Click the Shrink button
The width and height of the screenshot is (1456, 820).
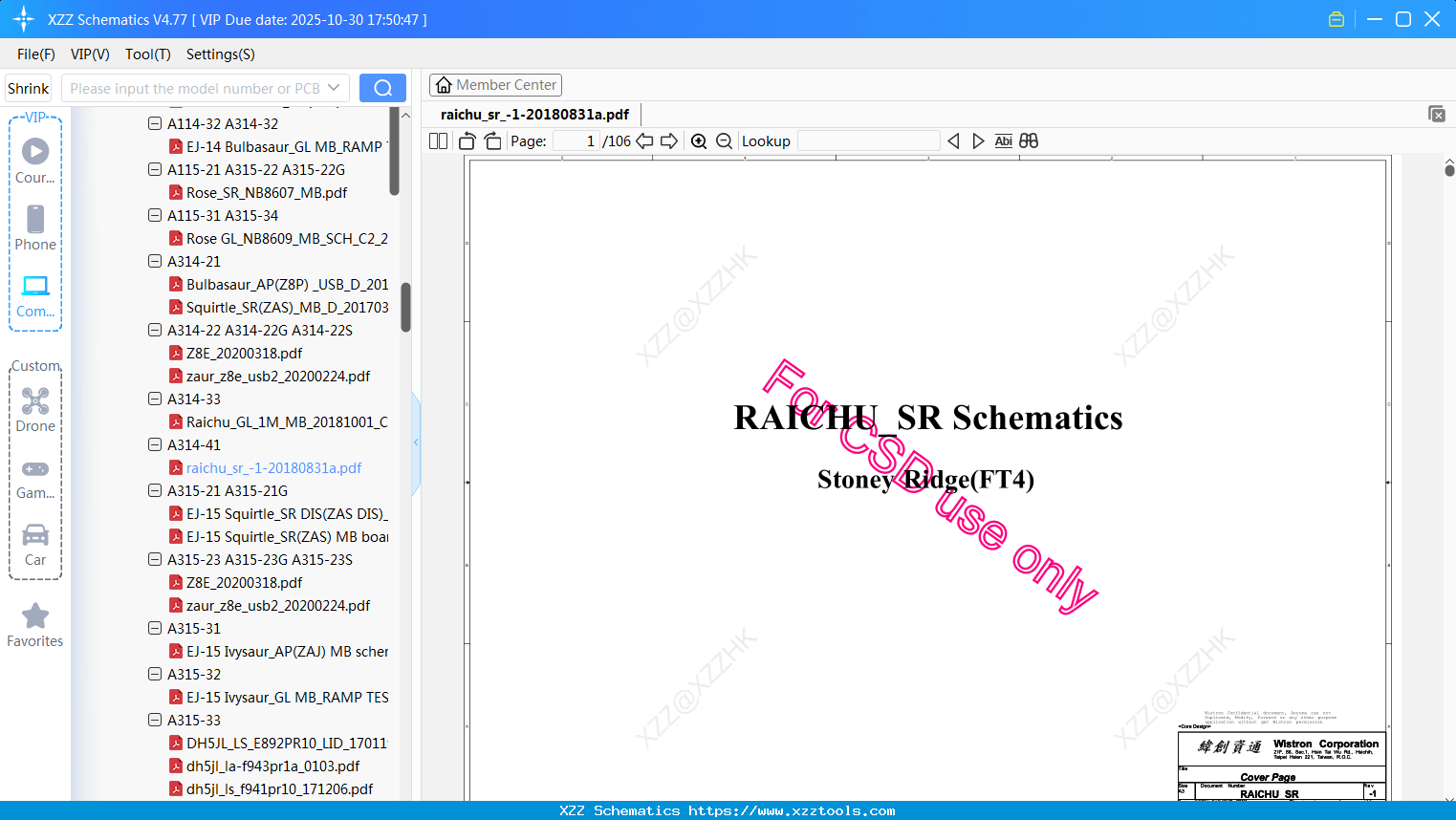[29, 88]
